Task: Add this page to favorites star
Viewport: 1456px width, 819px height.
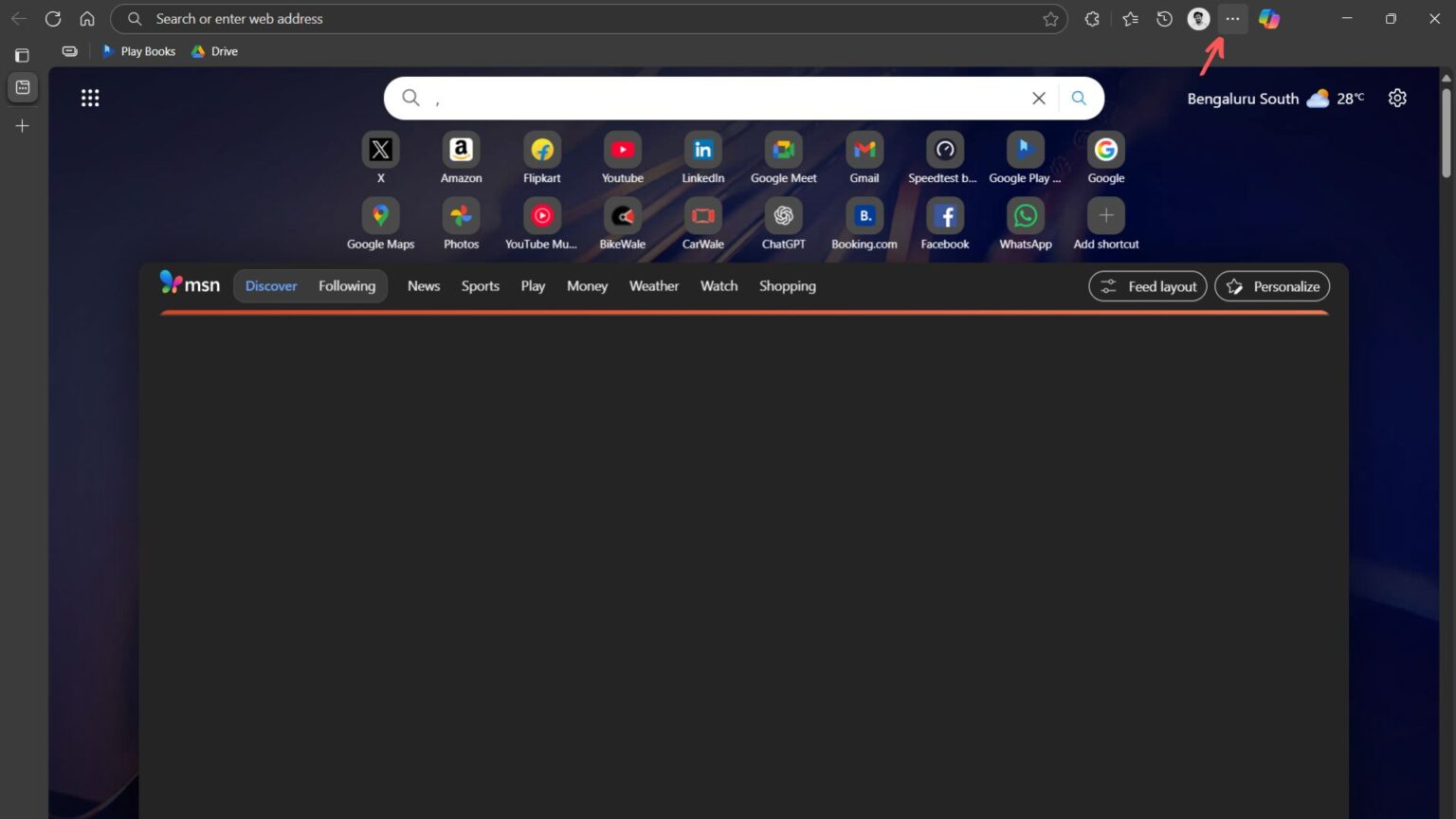Action: click(1050, 19)
